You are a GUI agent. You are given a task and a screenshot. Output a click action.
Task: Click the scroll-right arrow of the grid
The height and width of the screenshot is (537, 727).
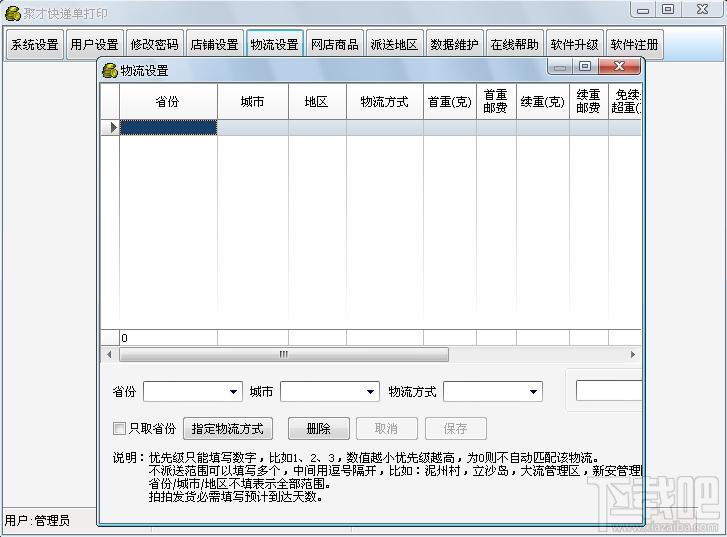[633, 354]
